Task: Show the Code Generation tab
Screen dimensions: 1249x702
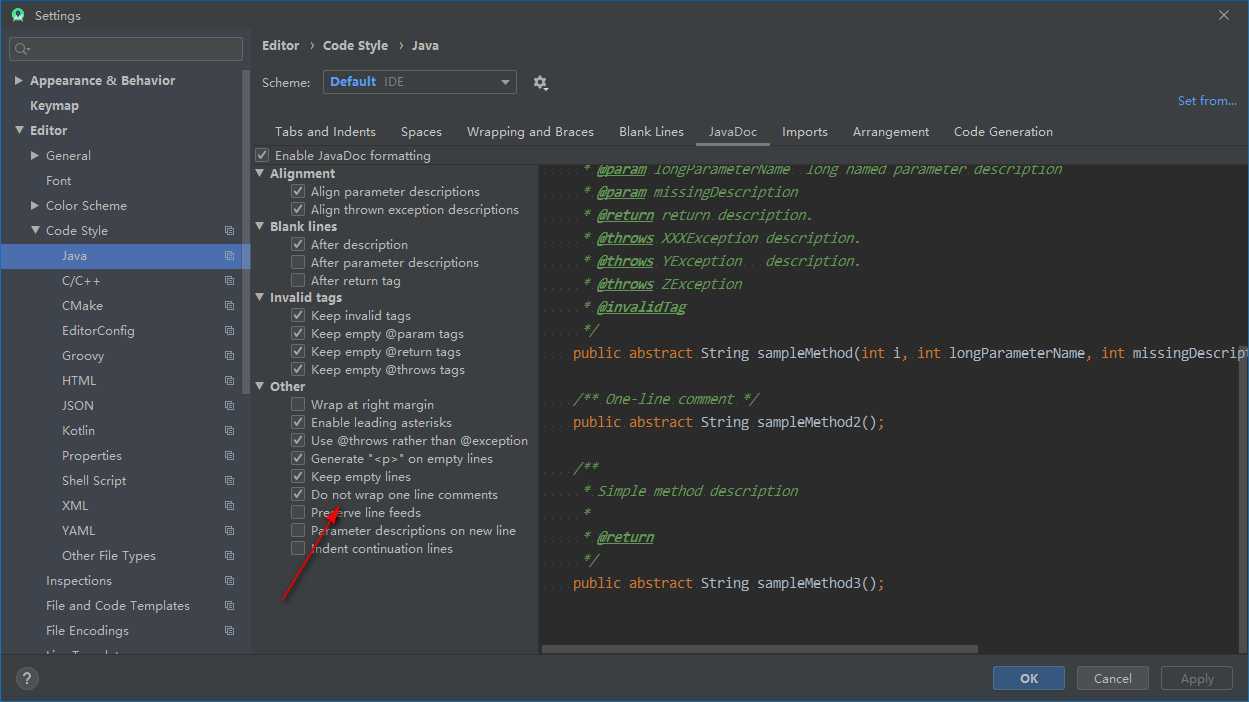Action: [1003, 132]
